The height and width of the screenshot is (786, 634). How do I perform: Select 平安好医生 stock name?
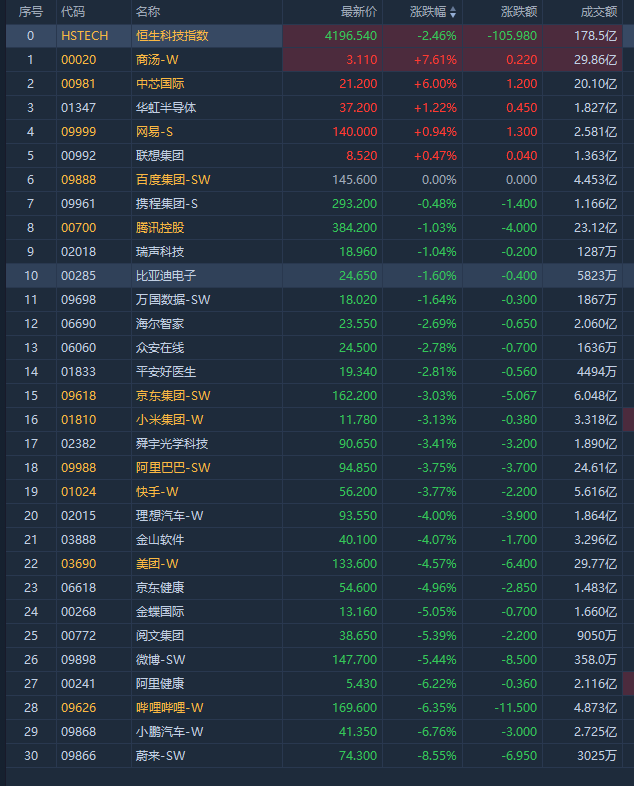coord(166,372)
